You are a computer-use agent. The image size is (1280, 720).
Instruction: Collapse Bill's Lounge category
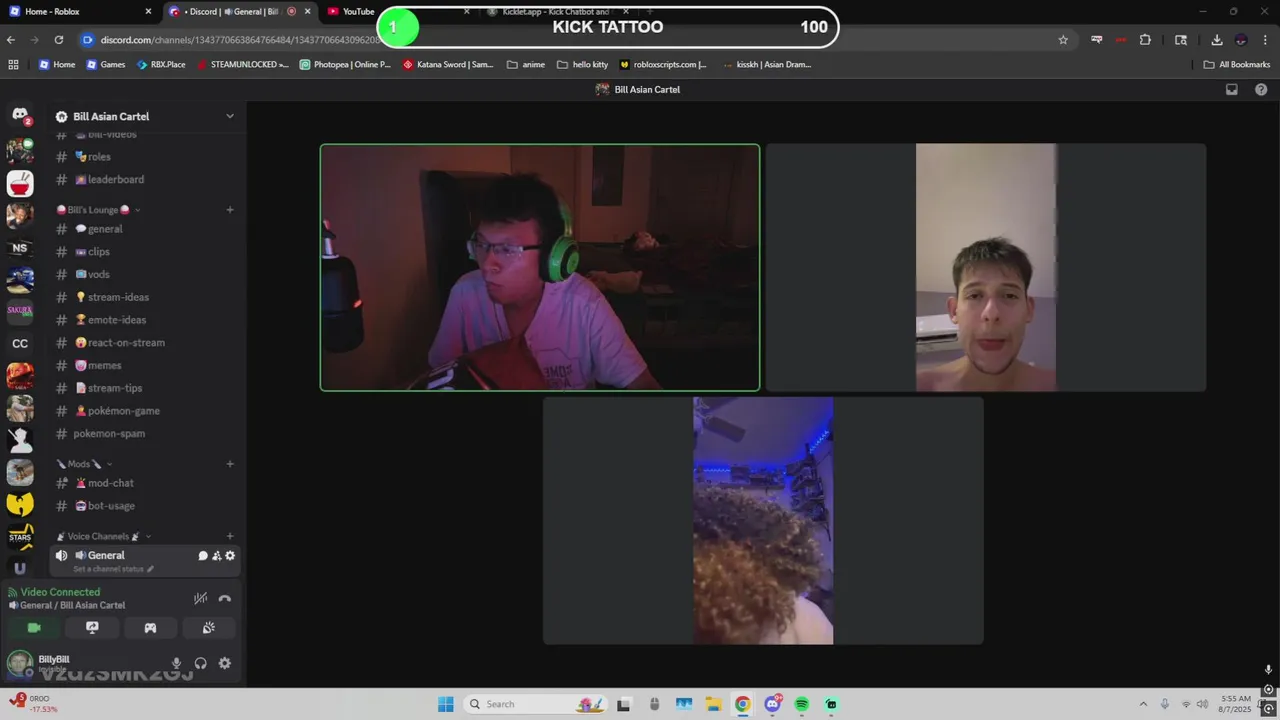coord(98,210)
